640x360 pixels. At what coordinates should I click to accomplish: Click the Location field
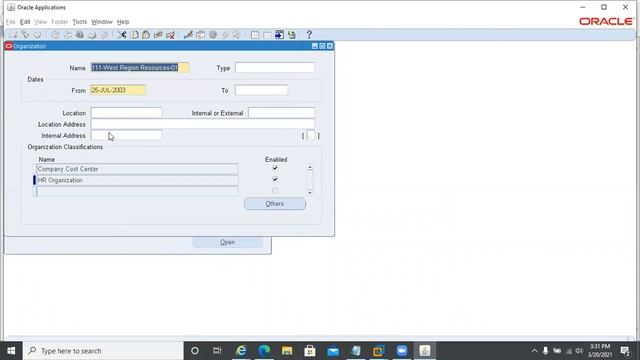pyautogui.click(x=126, y=113)
